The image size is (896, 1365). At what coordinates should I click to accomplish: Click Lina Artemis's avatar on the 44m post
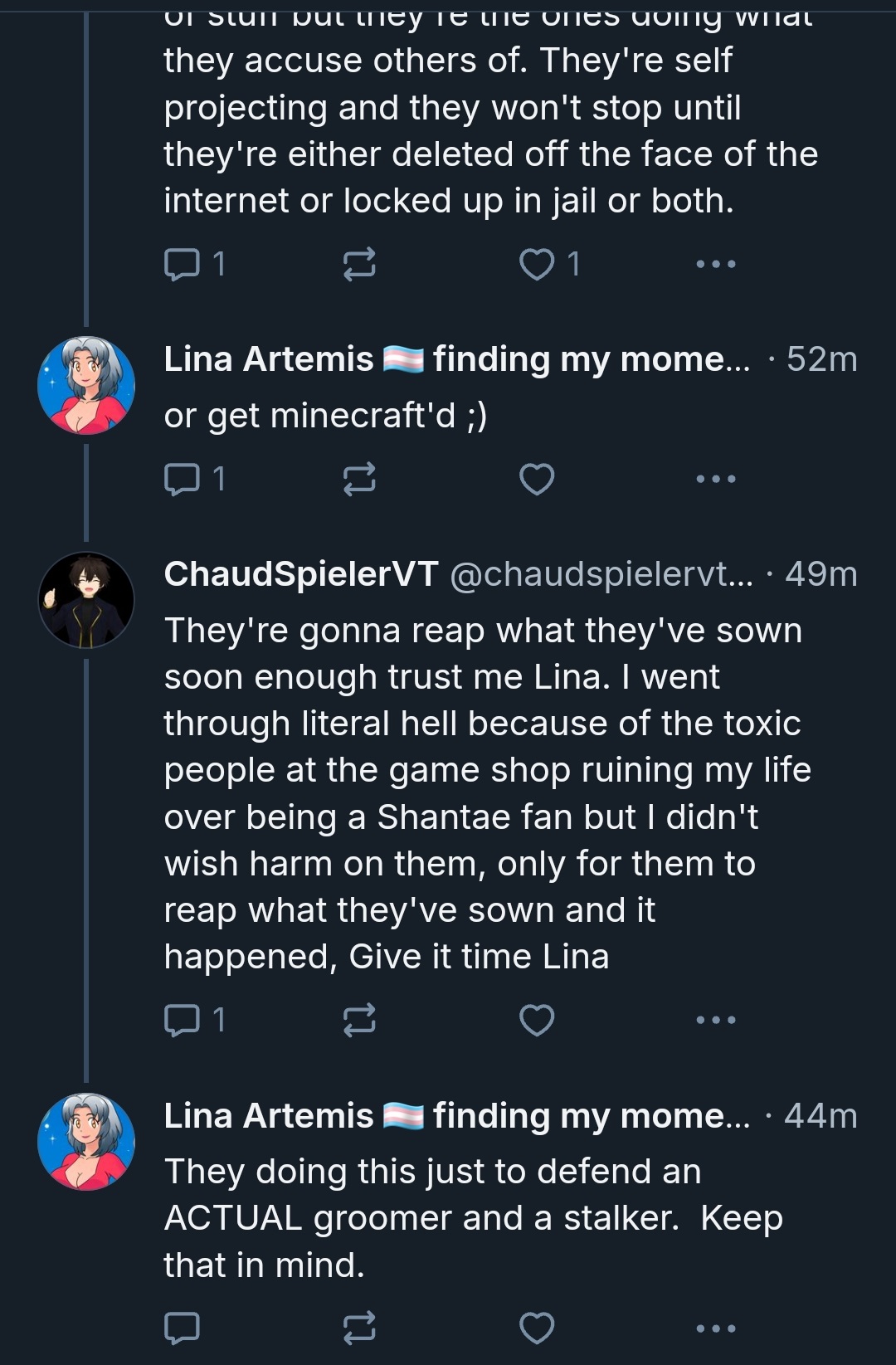coord(86,1141)
